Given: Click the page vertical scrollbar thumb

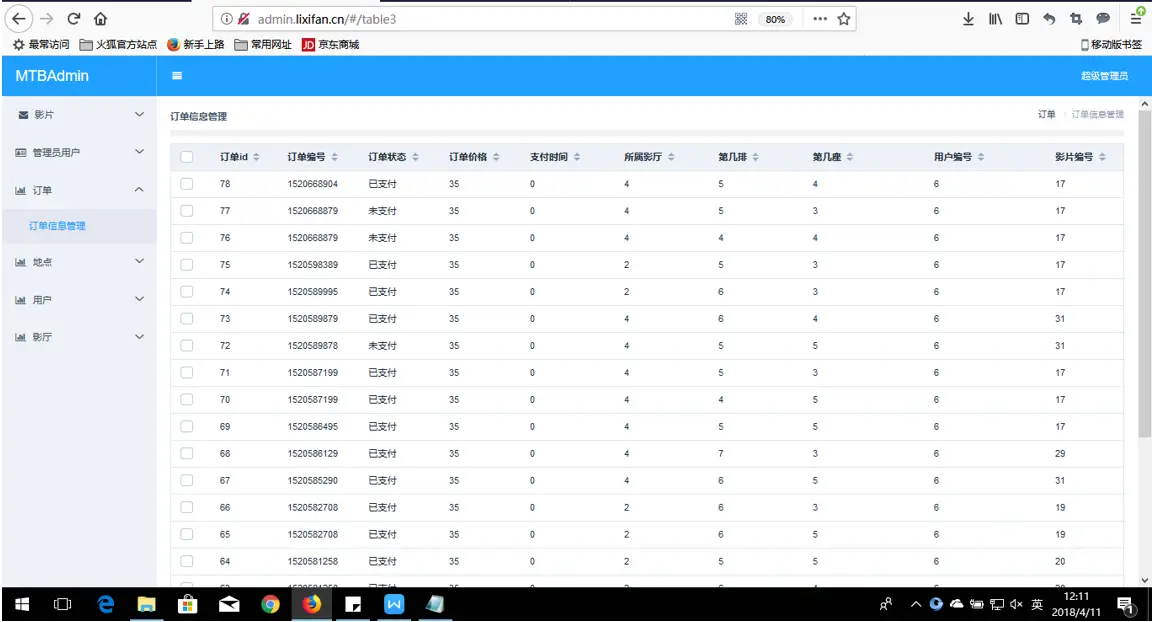Looking at the screenshot, I should click(x=1145, y=275).
